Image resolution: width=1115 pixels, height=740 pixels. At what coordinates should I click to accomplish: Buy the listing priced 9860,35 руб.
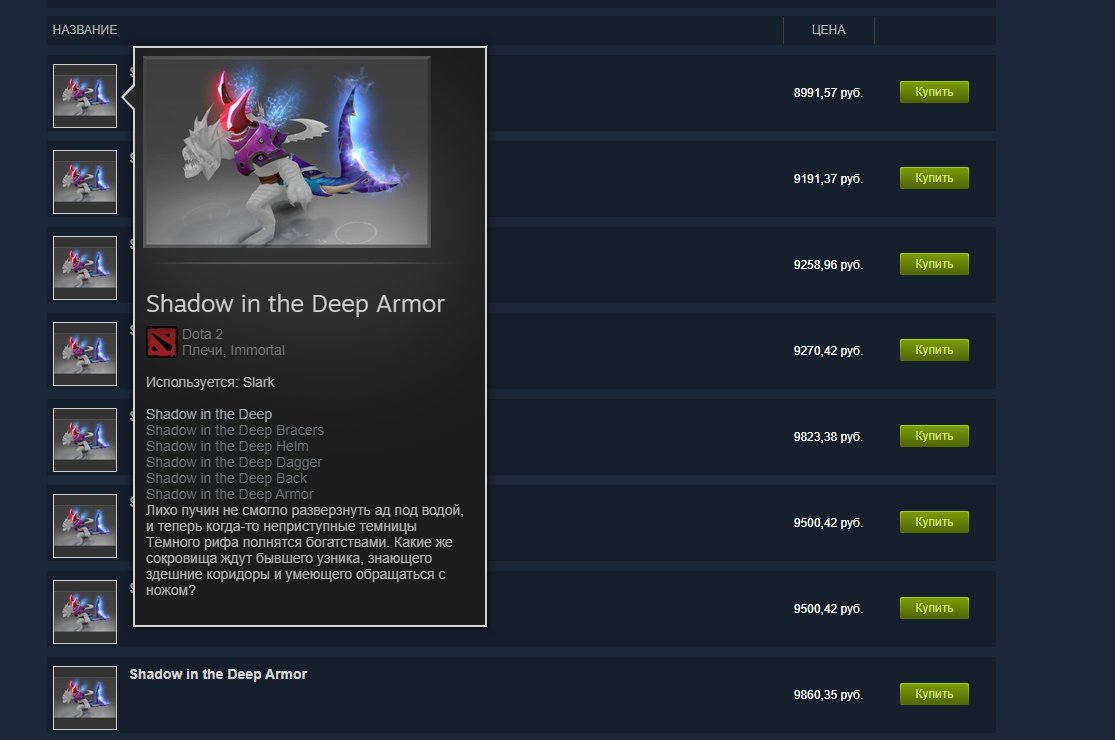[934, 694]
